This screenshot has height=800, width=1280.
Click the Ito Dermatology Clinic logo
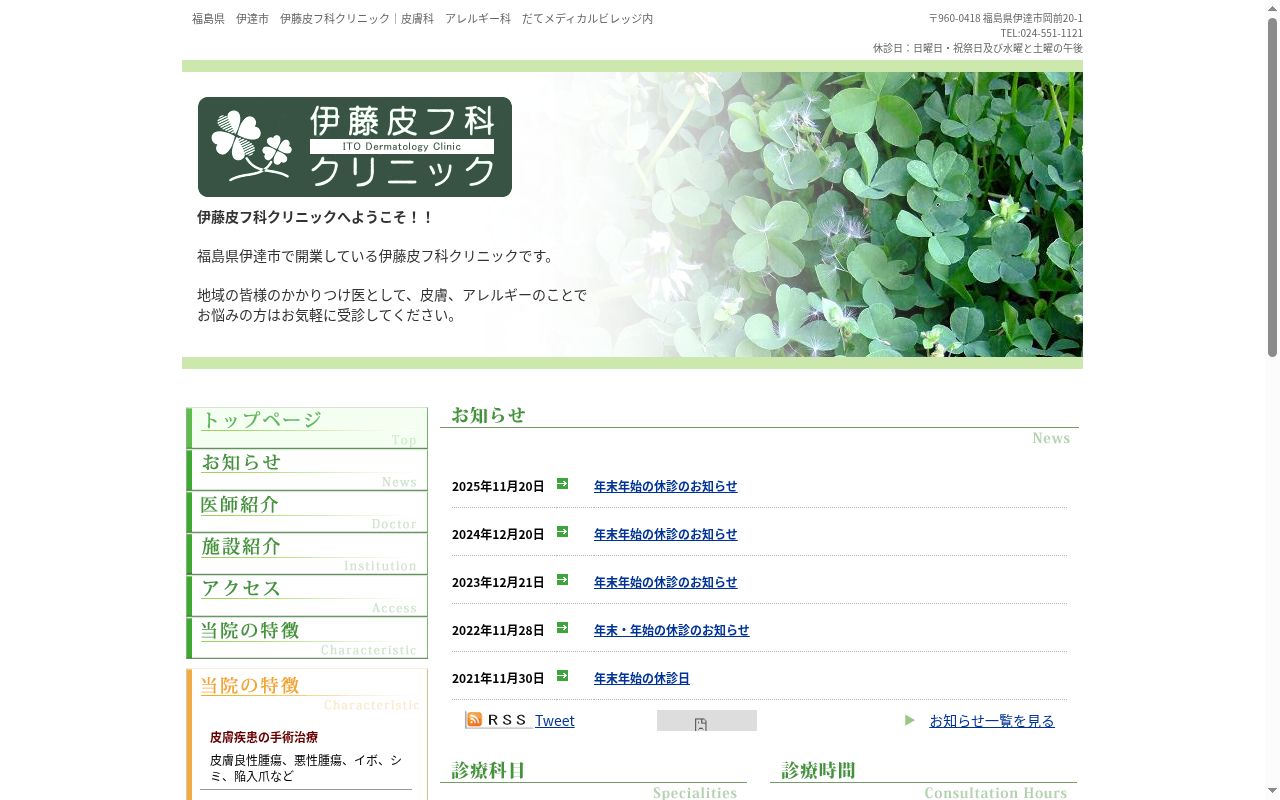click(355, 147)
